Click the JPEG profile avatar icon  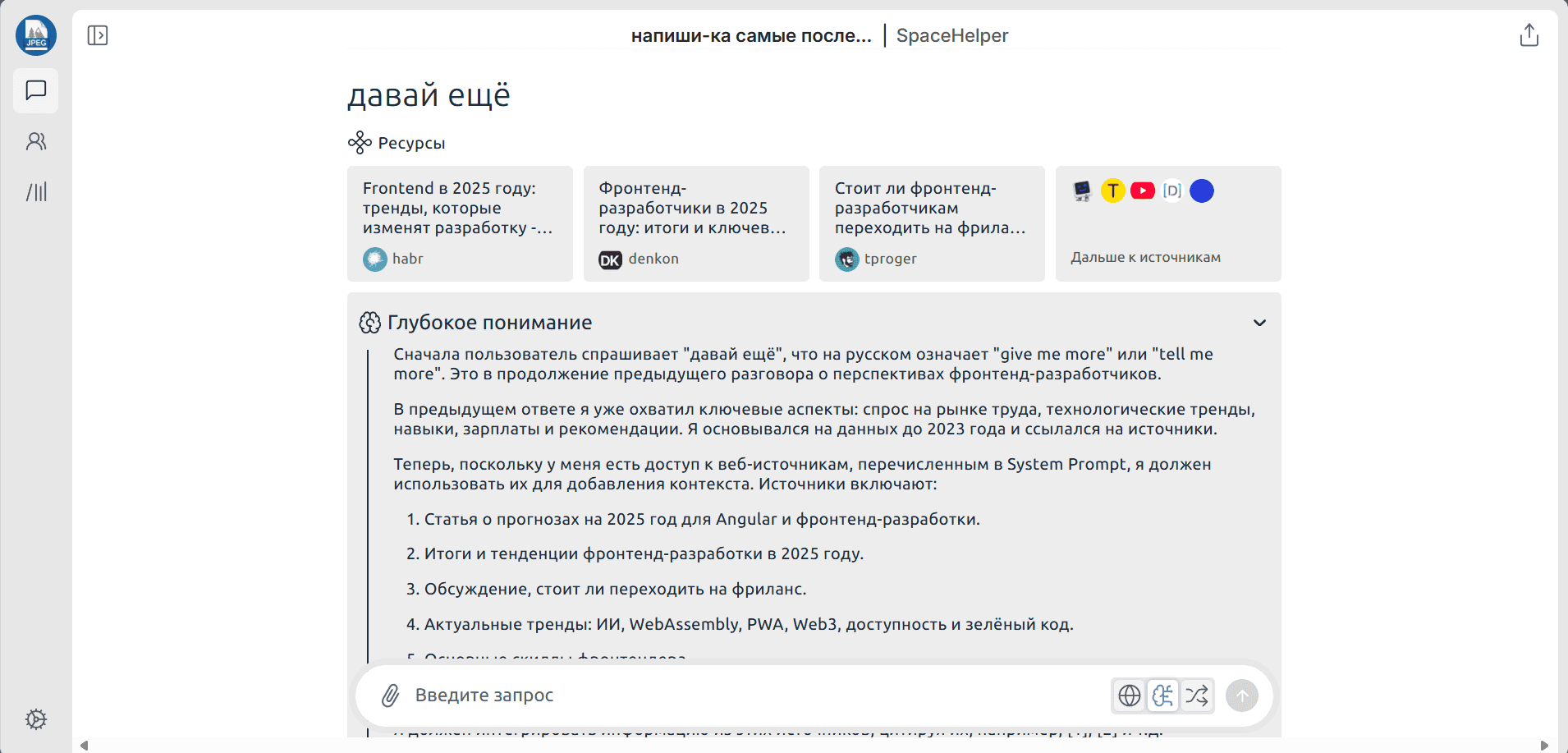36,35
